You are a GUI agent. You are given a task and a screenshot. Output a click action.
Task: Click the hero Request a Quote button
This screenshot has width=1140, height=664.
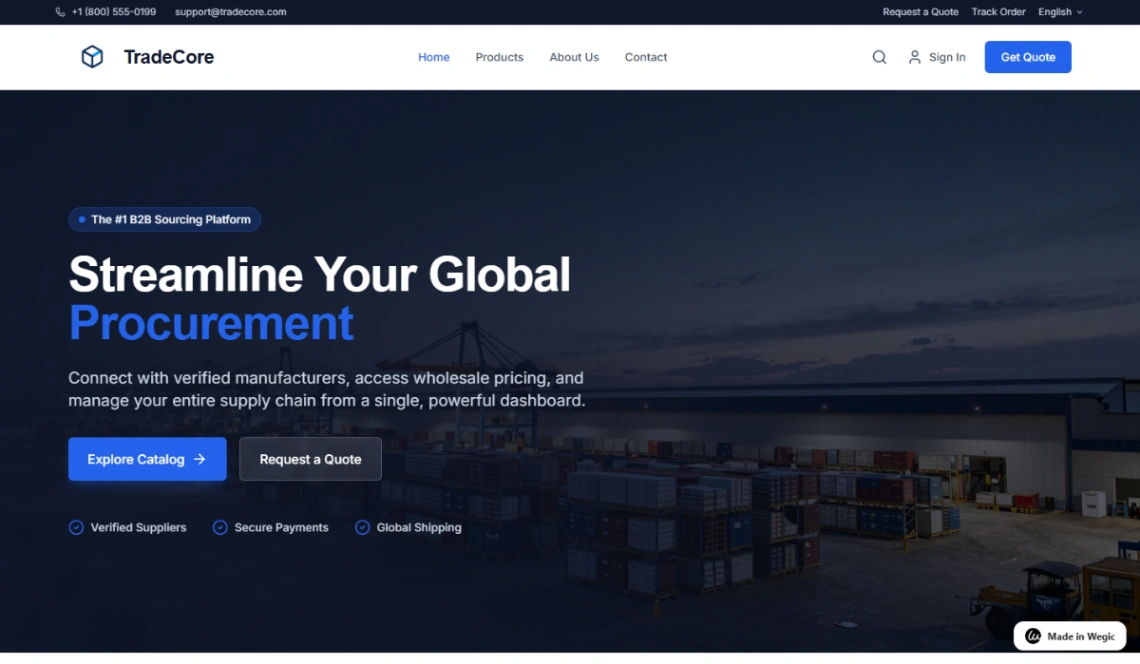coord(310,459)
